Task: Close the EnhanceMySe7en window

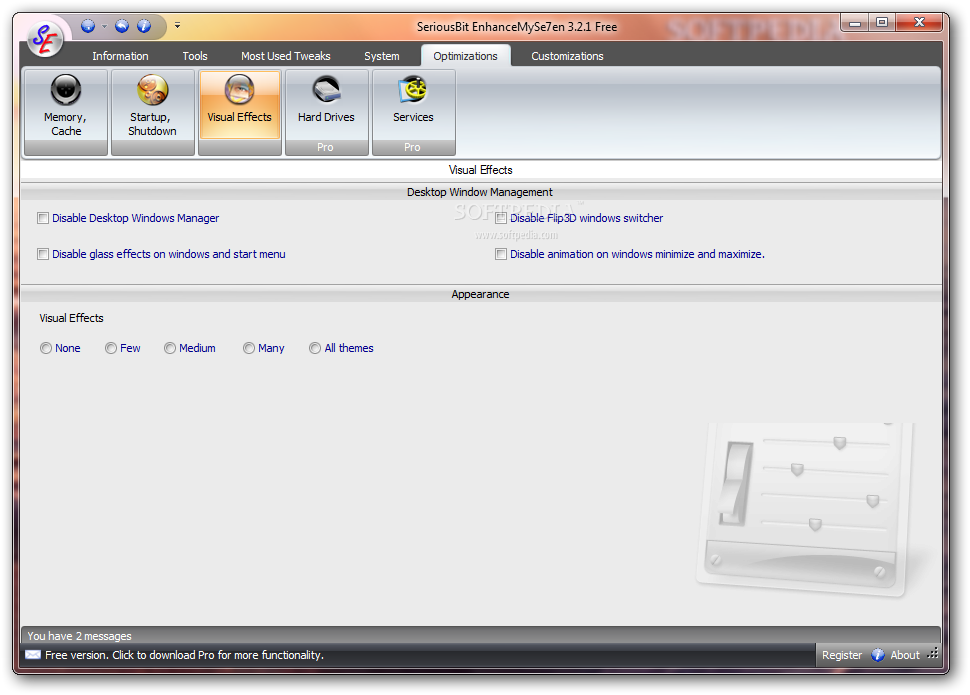Action: pos(919,23)
